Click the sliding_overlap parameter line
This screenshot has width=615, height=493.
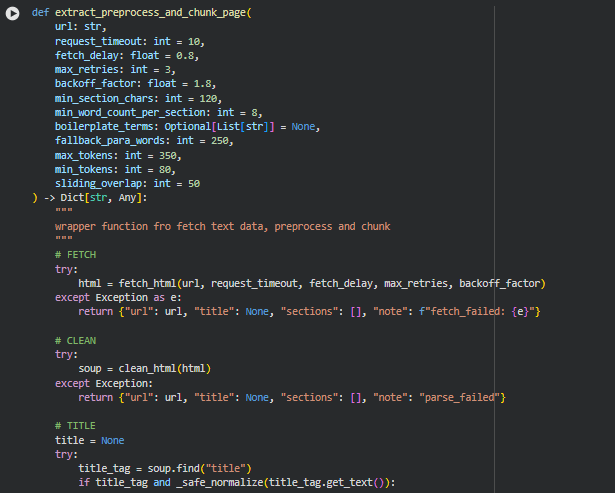[127, 184]
